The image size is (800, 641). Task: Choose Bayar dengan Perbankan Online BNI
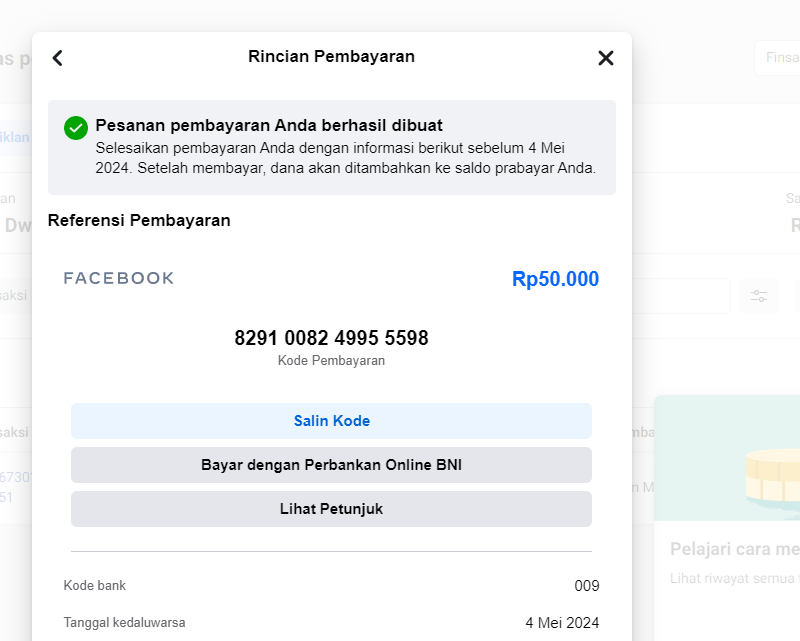coord(331,465)
